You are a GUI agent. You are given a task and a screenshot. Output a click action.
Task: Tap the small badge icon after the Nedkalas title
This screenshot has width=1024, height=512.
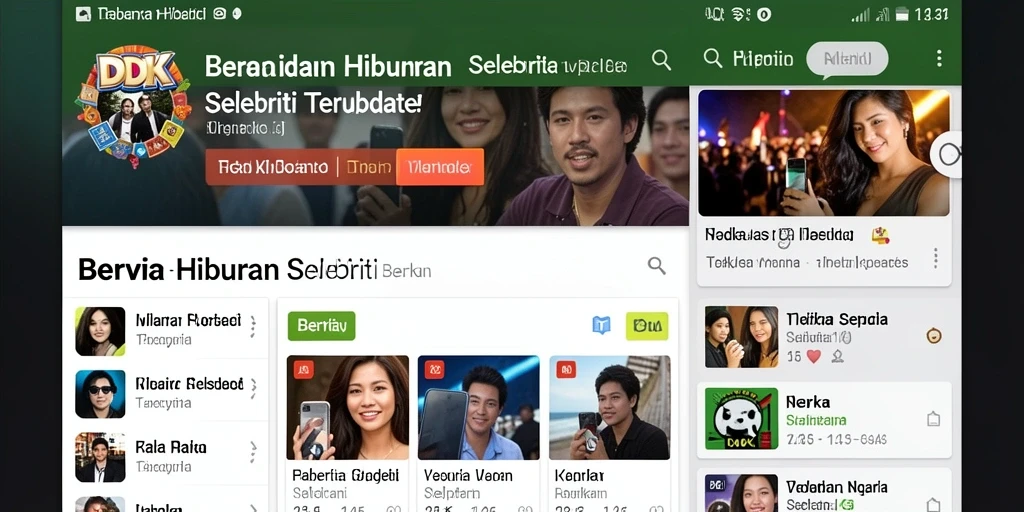880,236
